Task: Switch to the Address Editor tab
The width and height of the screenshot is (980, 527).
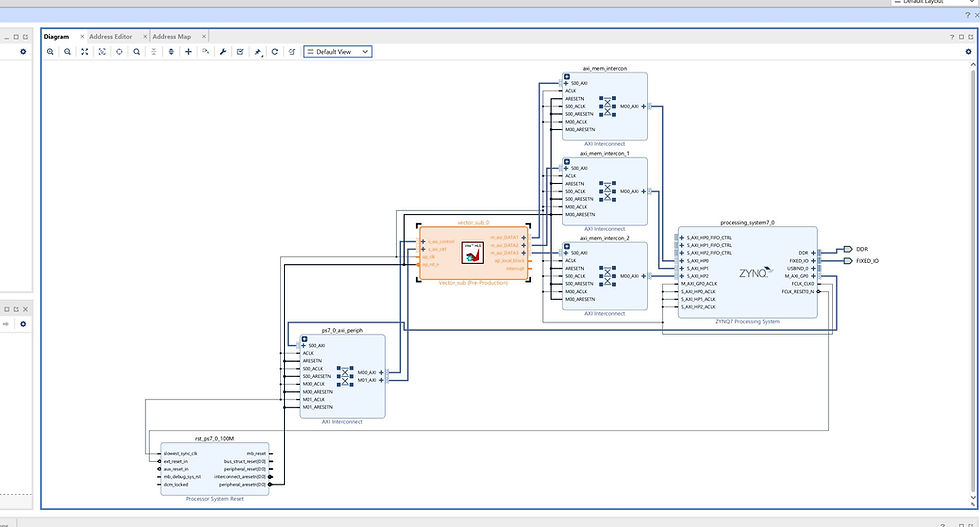Action: pos(111,37)
